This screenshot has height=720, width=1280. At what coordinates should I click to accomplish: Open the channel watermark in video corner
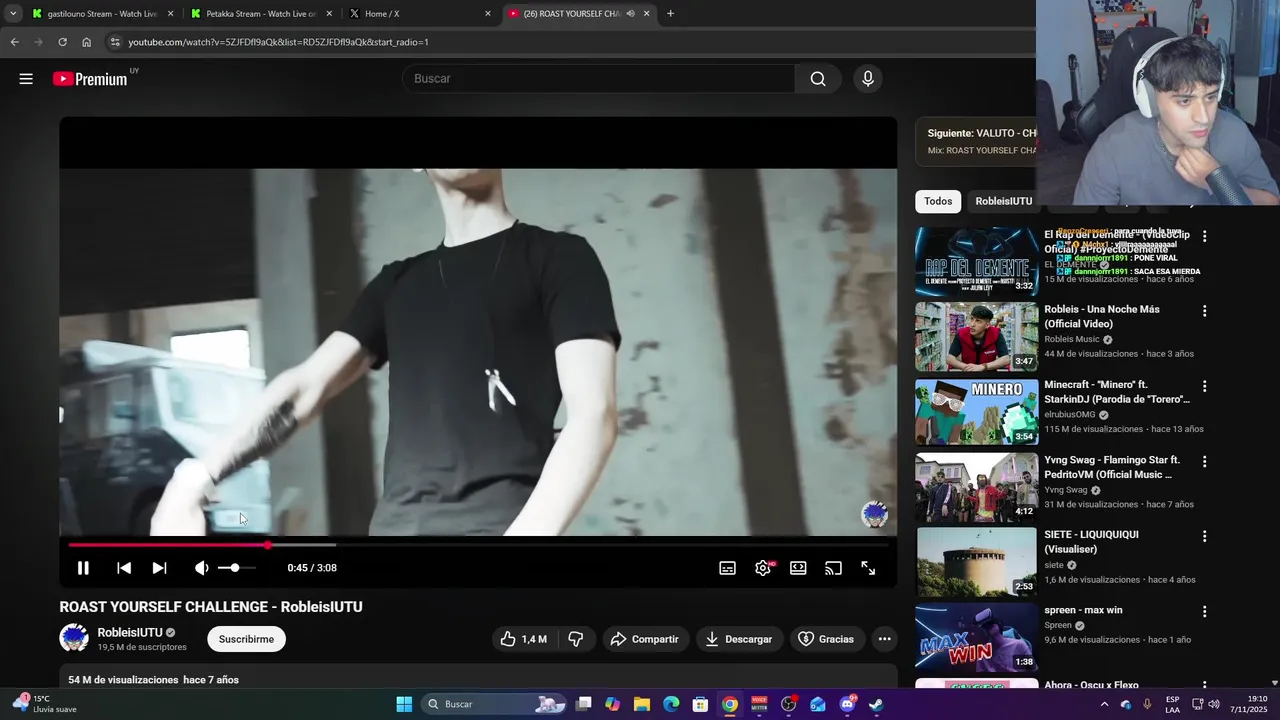tap(875, 514)
